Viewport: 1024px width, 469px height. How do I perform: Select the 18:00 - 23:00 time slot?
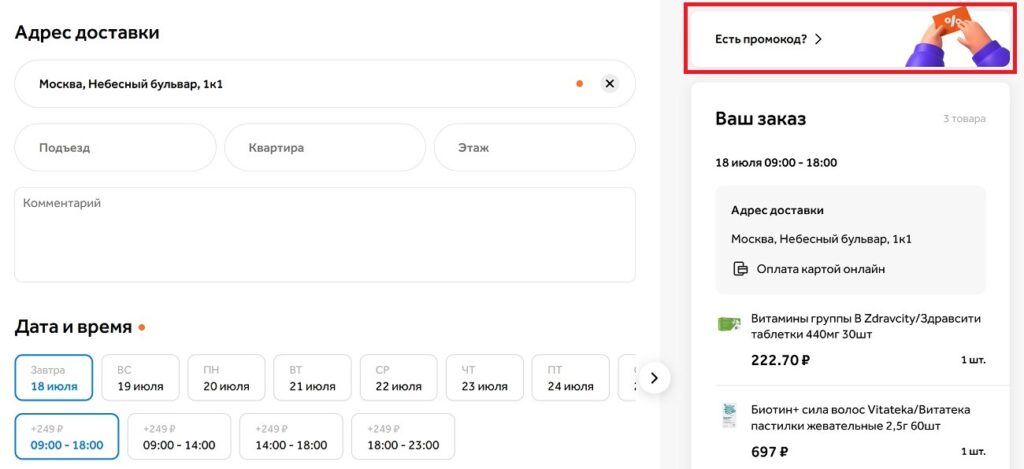click(403, 436)
